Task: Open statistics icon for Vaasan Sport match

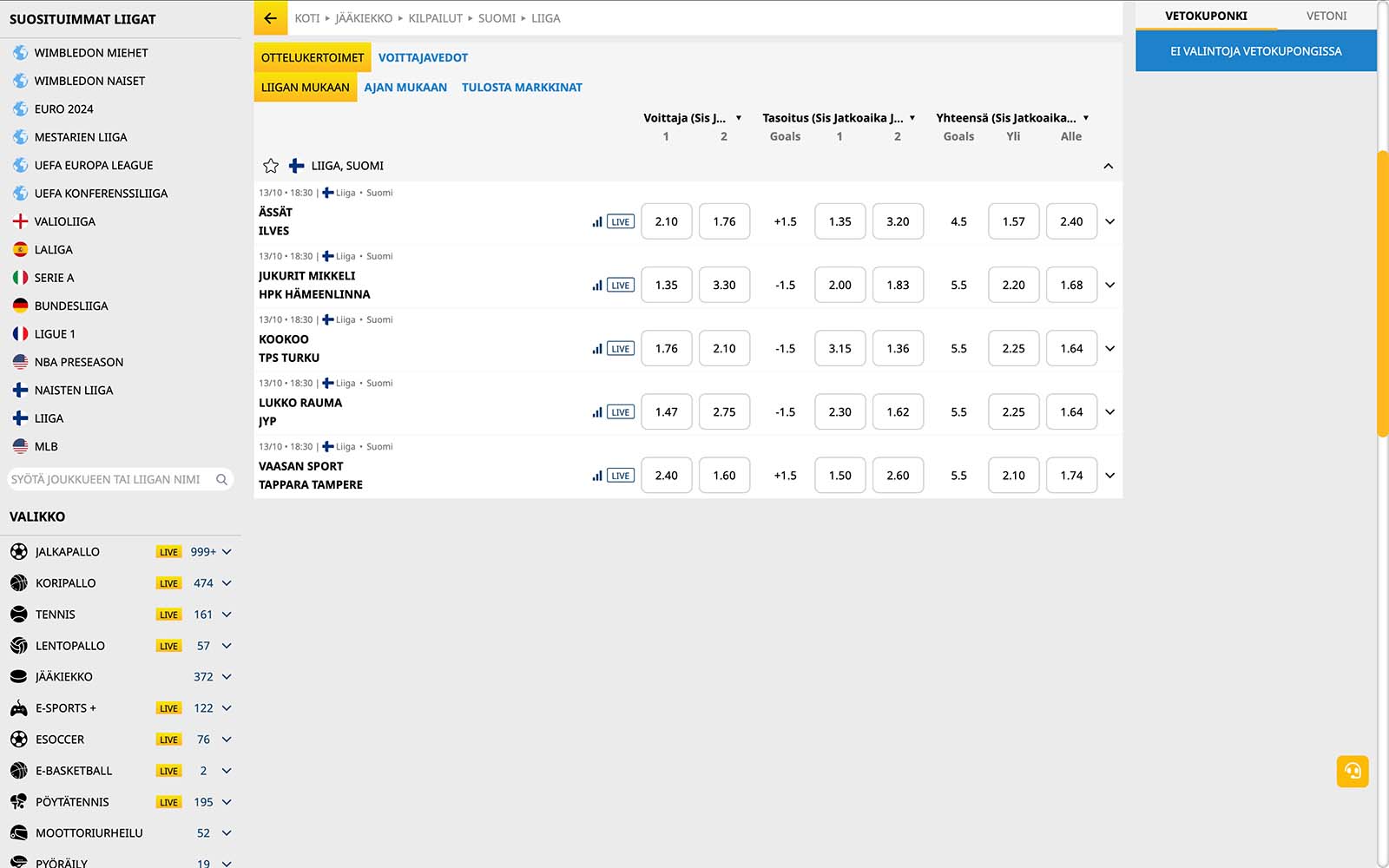Action: tap(596, 476)
